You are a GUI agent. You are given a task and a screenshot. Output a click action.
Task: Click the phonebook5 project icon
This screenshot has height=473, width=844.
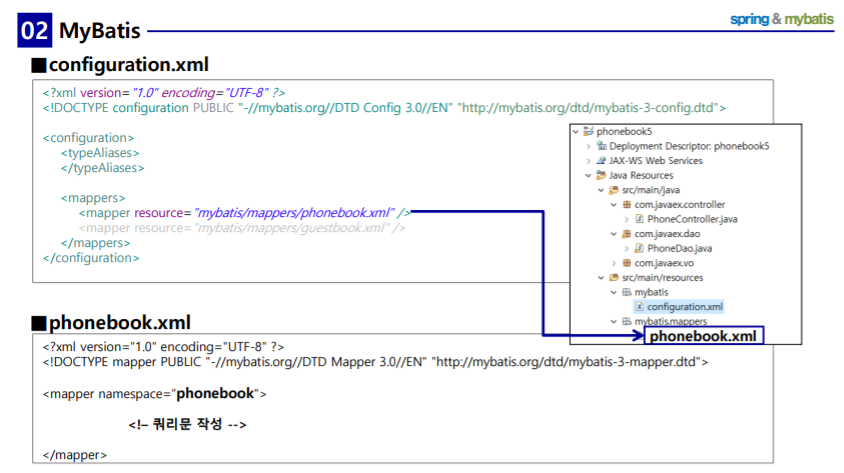(x=588, y=131)
